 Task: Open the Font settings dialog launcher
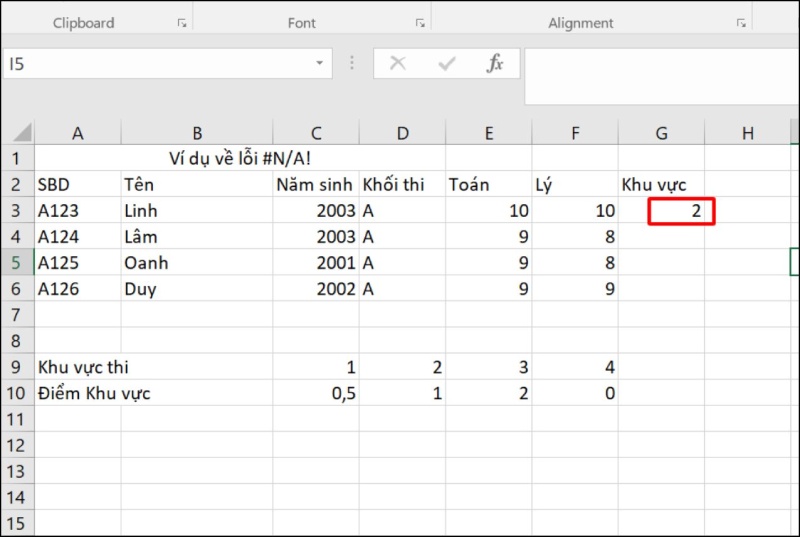(419, 23)
